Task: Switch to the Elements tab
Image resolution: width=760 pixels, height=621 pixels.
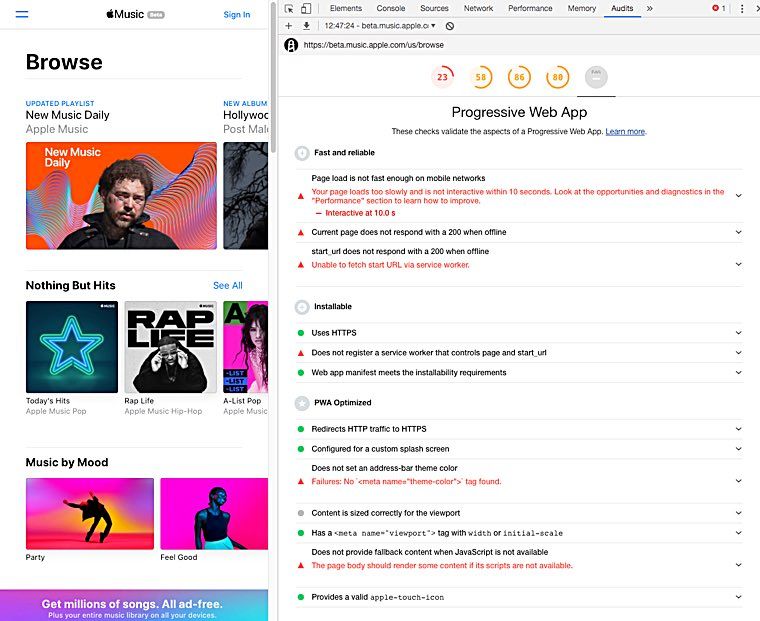Action: (x=346, y=8)
